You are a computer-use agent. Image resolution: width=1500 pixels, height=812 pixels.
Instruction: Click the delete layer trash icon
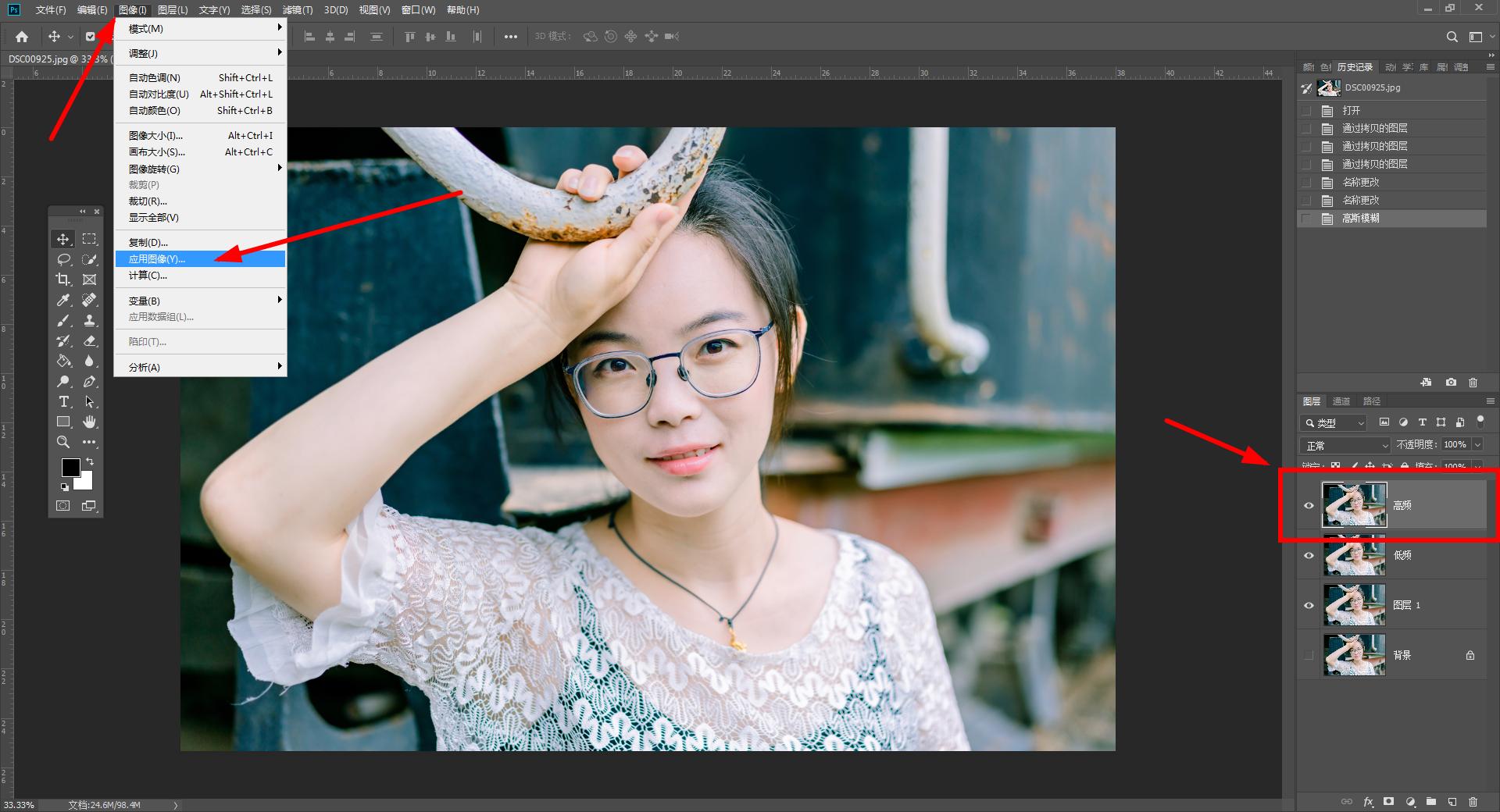(x=1473, y=802)
